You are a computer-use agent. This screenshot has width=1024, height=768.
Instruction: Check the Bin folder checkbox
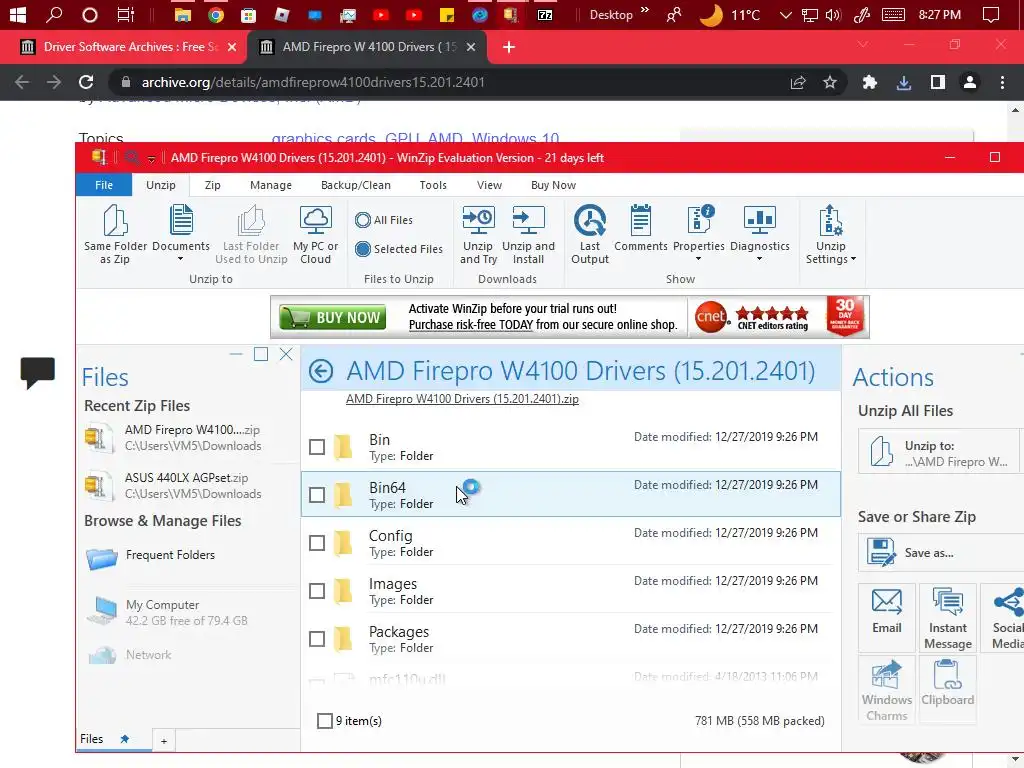(x=317, y=447)
